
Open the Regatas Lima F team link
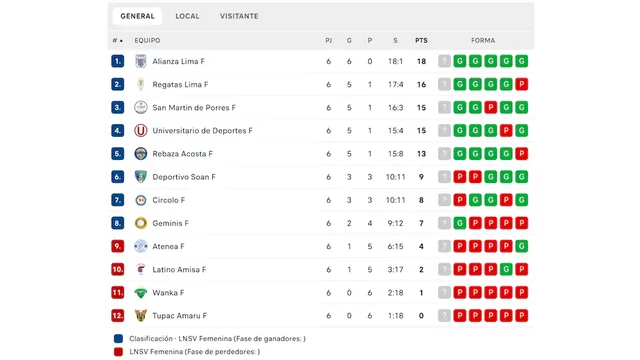click(x=180, y=84)
